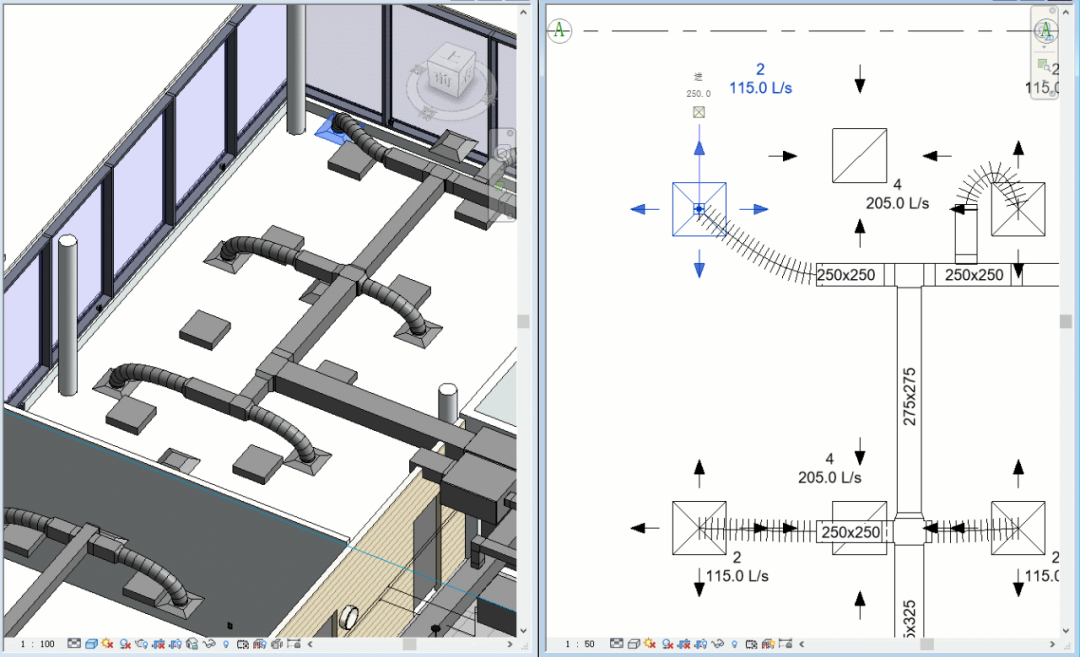Viewport: 1080px width, 657px height.
Task: Toggle Sun Path in the plan view
Action: [652, 645]
